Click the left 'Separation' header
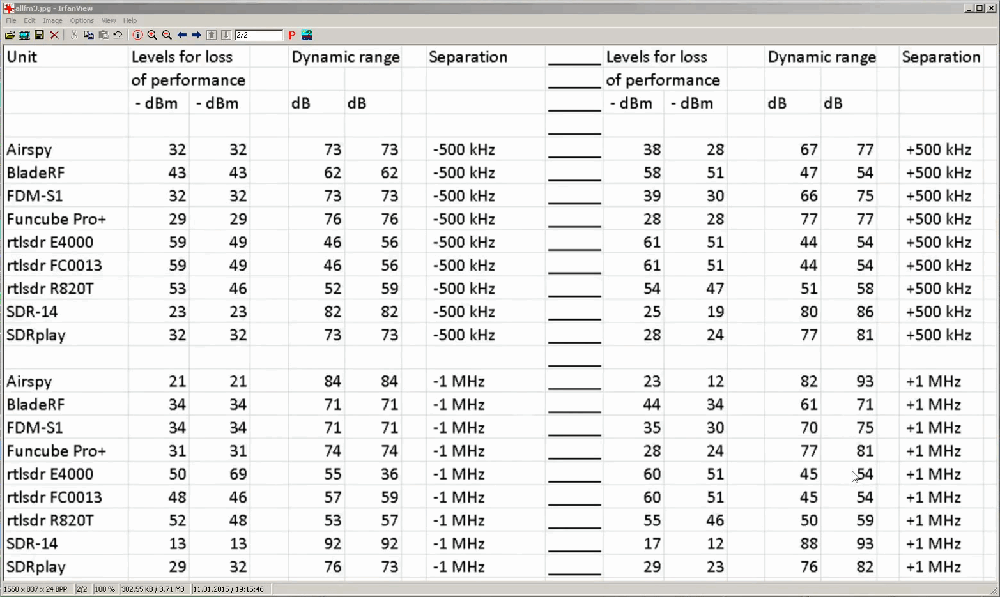Image resolution: width=1000 pixels, height=597 pixels. (x=467, y=57)
